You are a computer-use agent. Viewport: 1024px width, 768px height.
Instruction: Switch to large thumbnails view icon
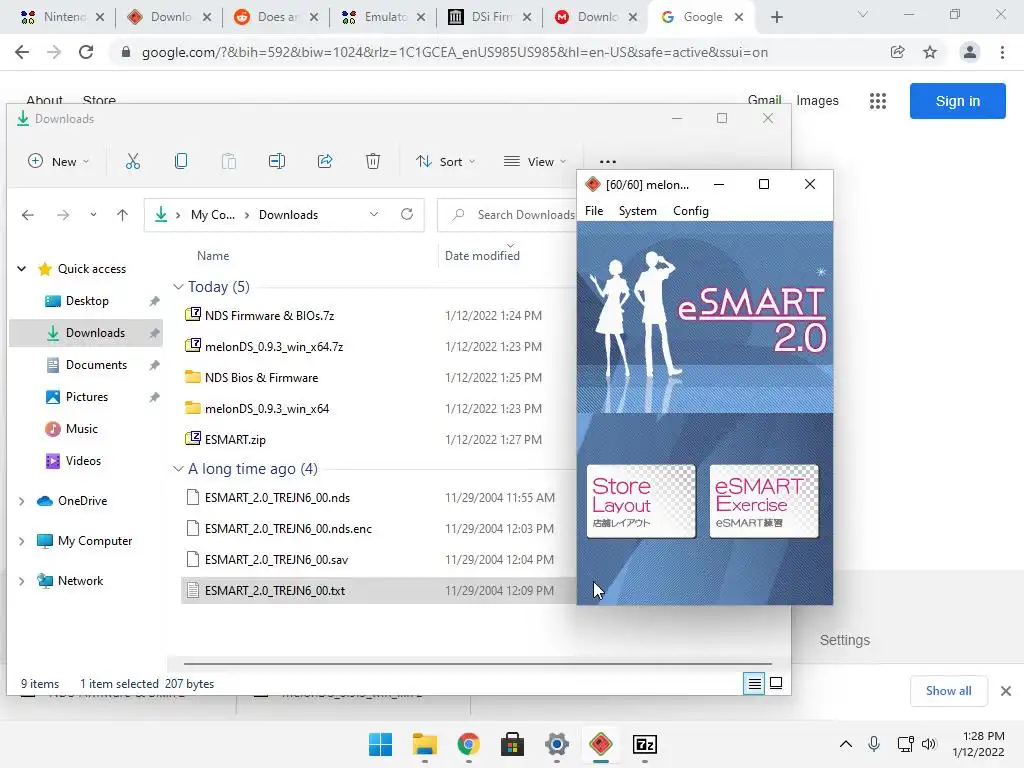[776, 683]
